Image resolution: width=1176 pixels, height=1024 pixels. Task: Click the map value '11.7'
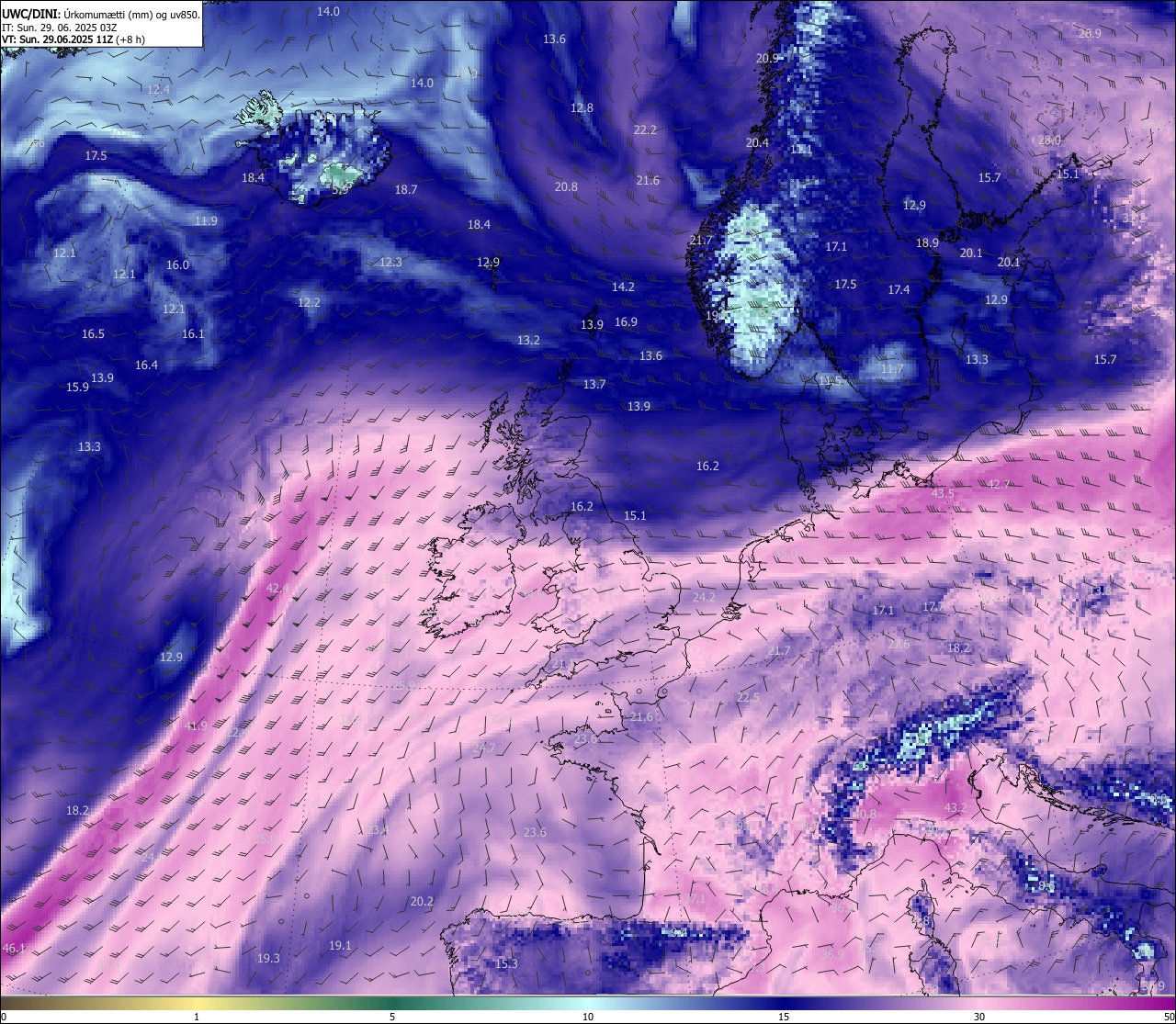[892, 368]
